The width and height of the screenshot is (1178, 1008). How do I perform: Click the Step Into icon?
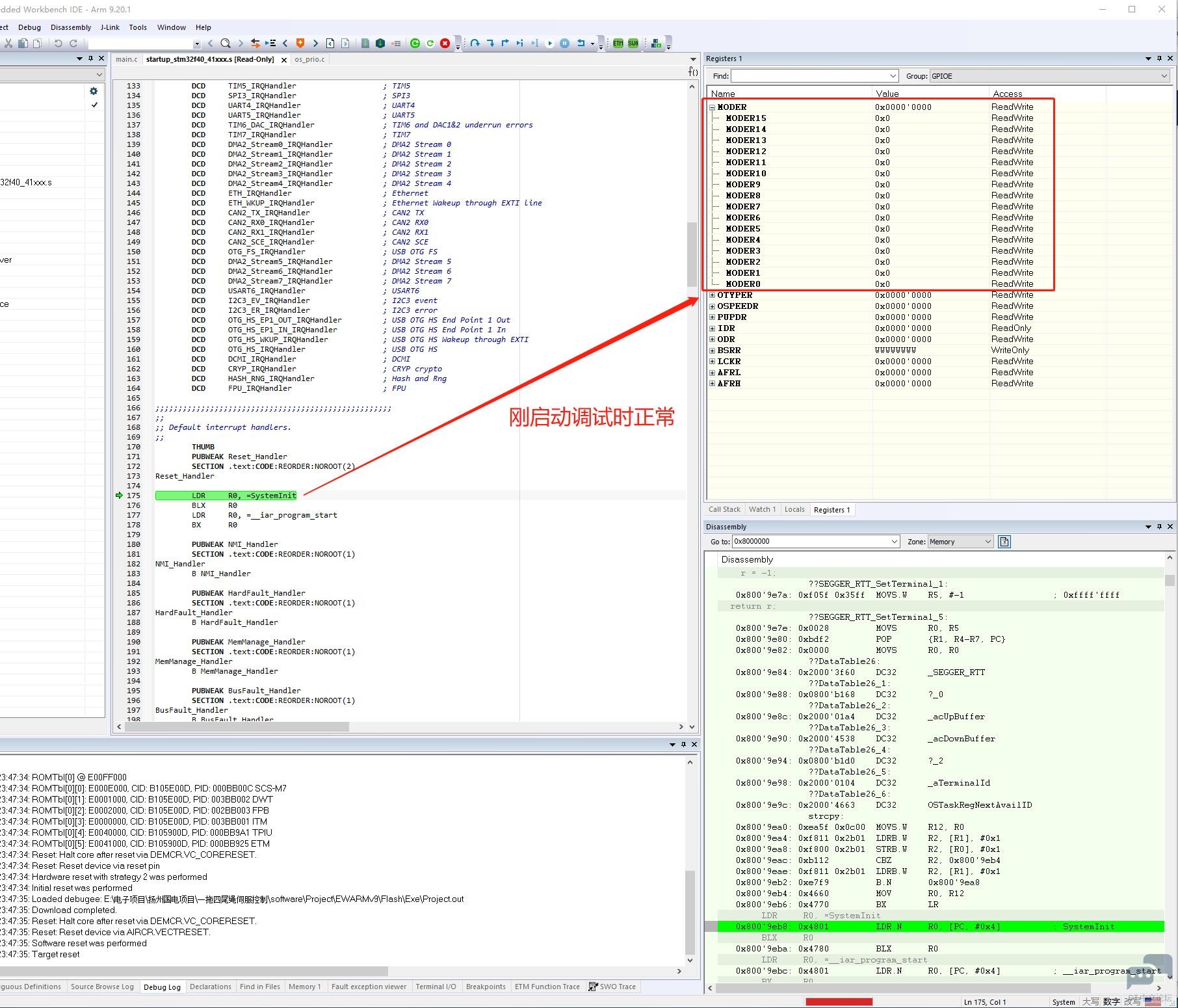(x=490, y=43)
